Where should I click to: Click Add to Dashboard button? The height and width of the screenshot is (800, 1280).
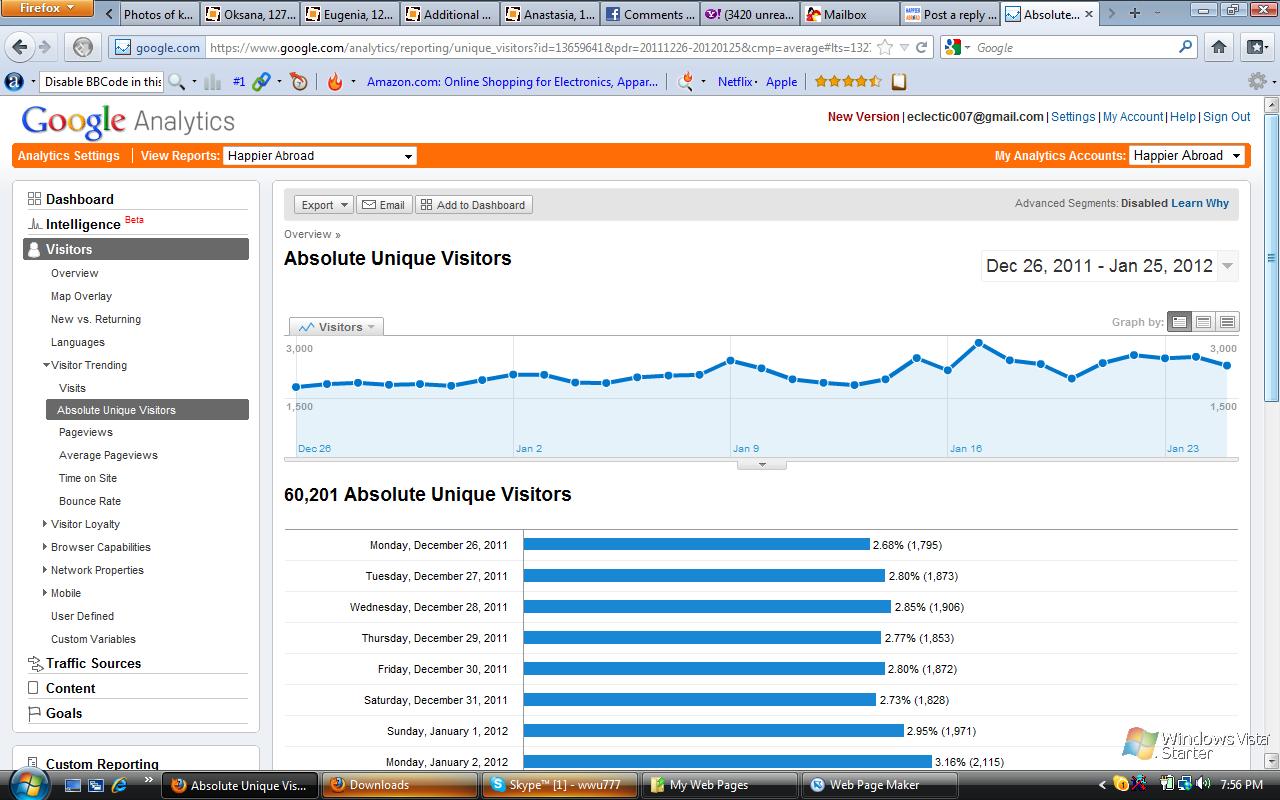pos(474,205)
